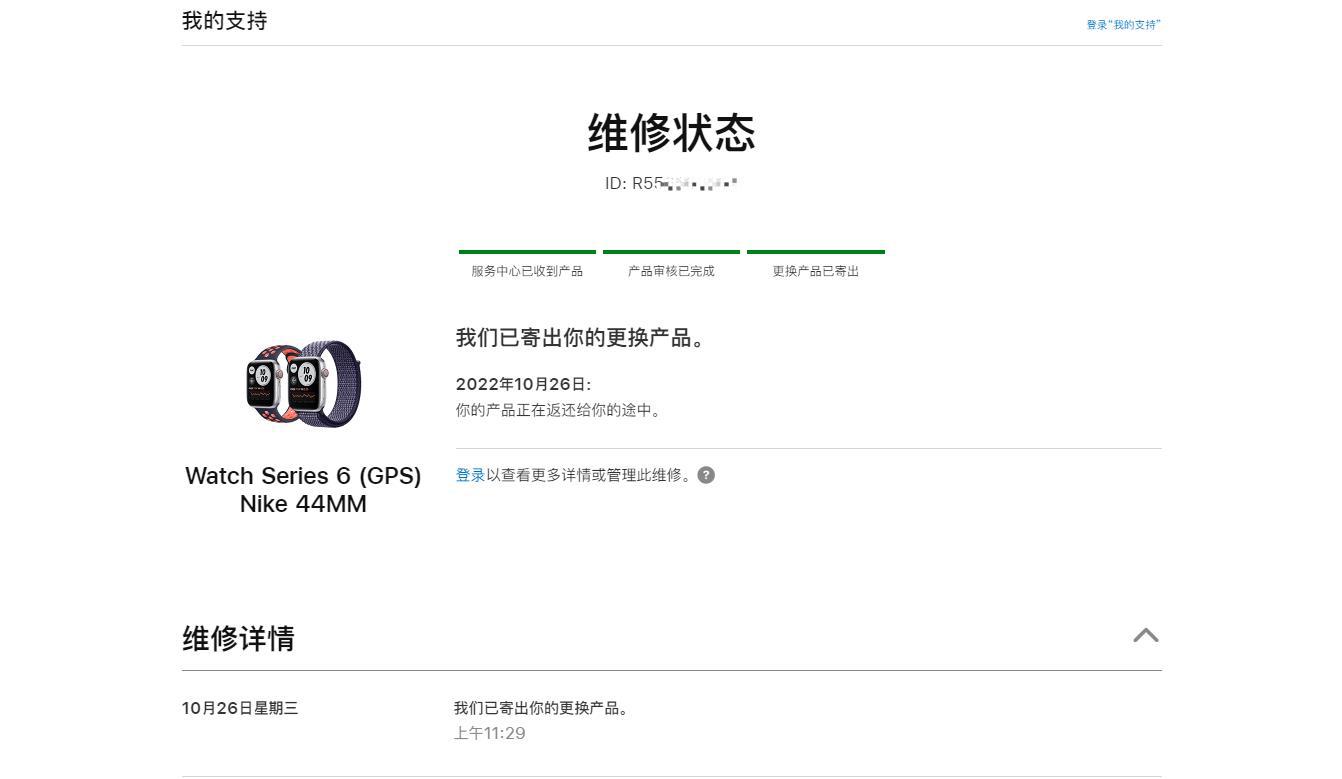Click the question mark help icon

(x=706, y=475)
